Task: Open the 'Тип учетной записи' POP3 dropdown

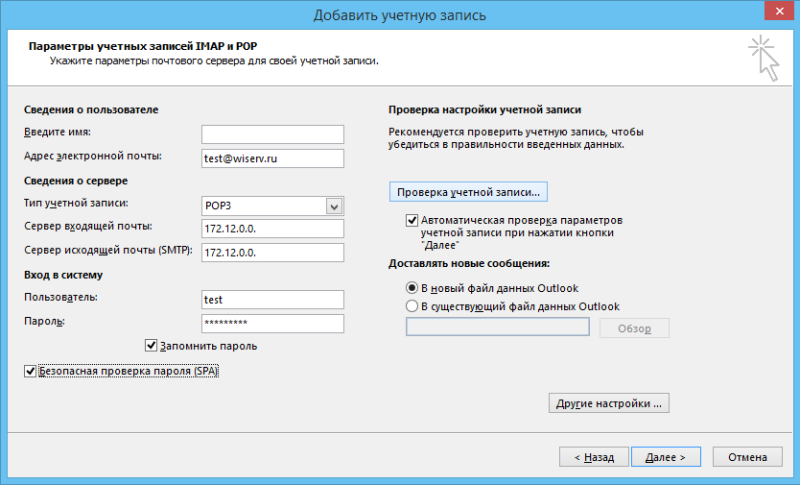Action: point(333,206)
